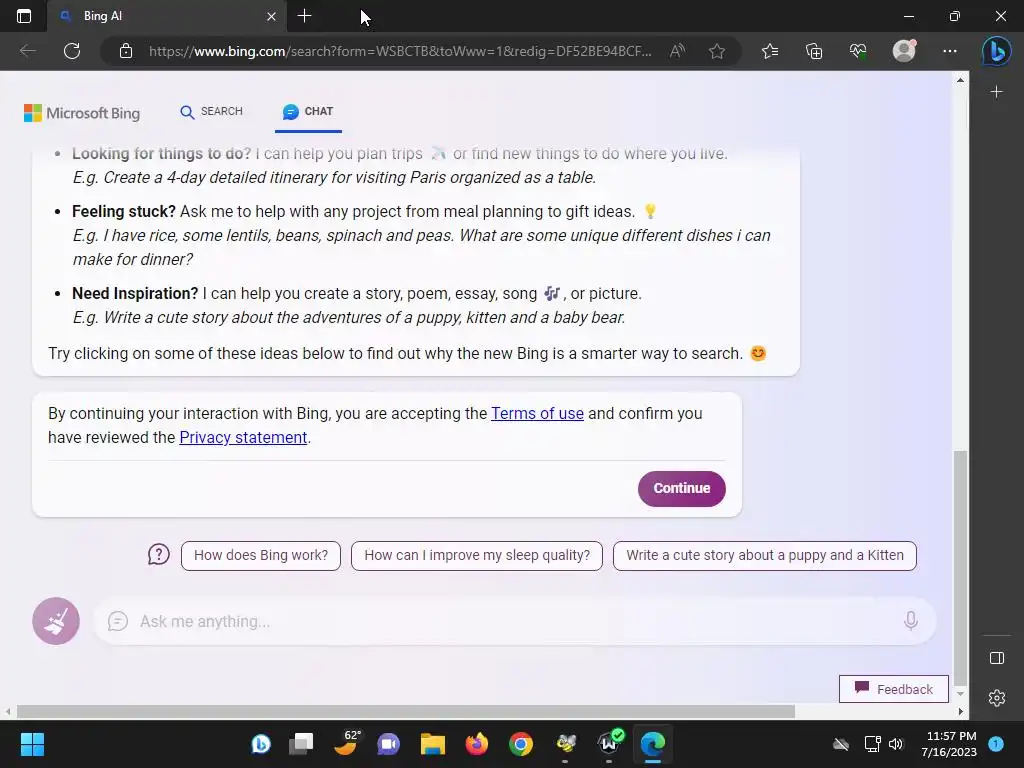Close the Bing AI tab
The width and height of the screenshot is (1024, 768).
click(272, 16)
